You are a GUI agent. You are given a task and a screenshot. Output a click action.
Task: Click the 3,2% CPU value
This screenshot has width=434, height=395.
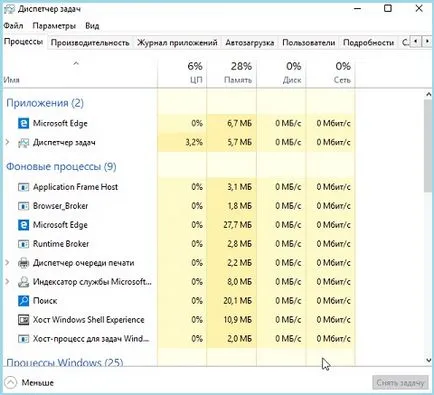click(x=194, y=142)
